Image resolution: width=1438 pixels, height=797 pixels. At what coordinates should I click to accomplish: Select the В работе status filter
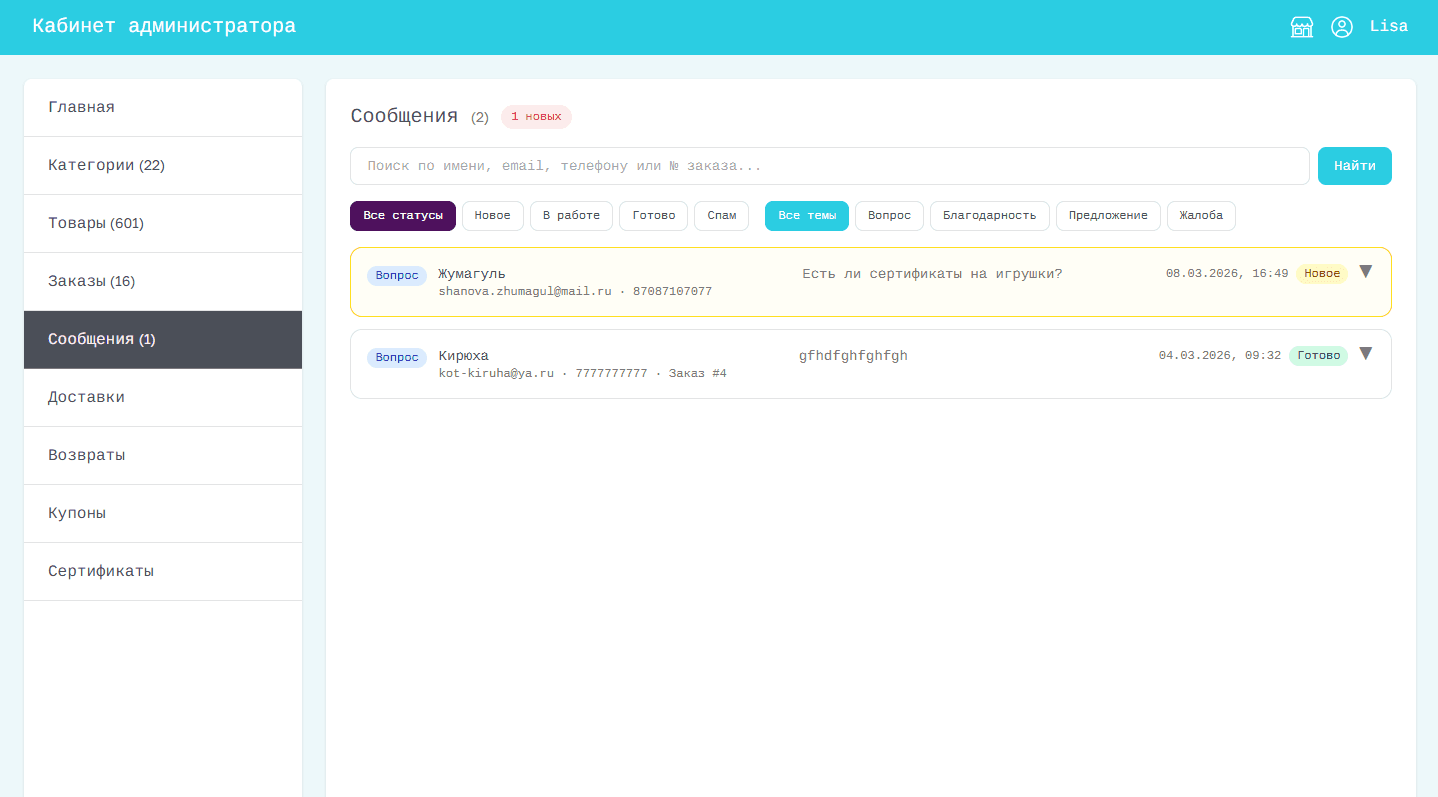click(x=578, y=216)
